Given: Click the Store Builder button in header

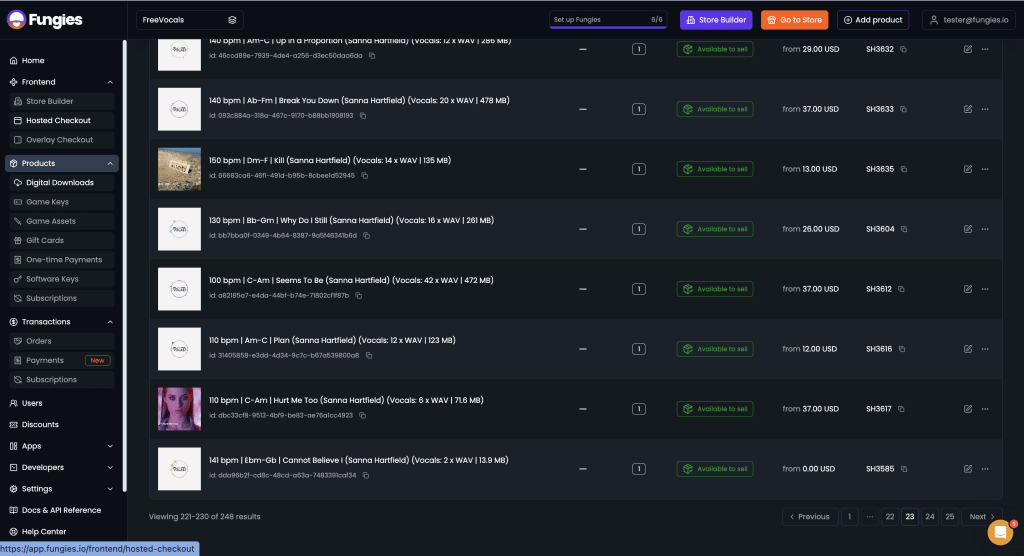Looking at the screenshot, I should coord(716,20).
